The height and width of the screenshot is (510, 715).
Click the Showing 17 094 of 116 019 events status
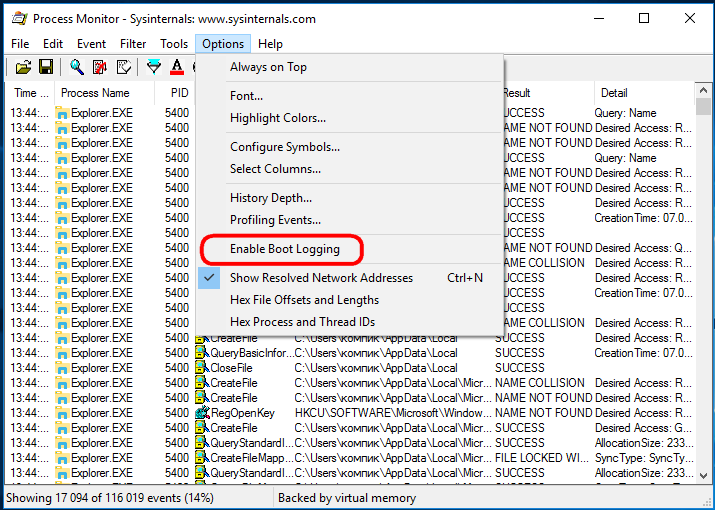click(109, 497)
